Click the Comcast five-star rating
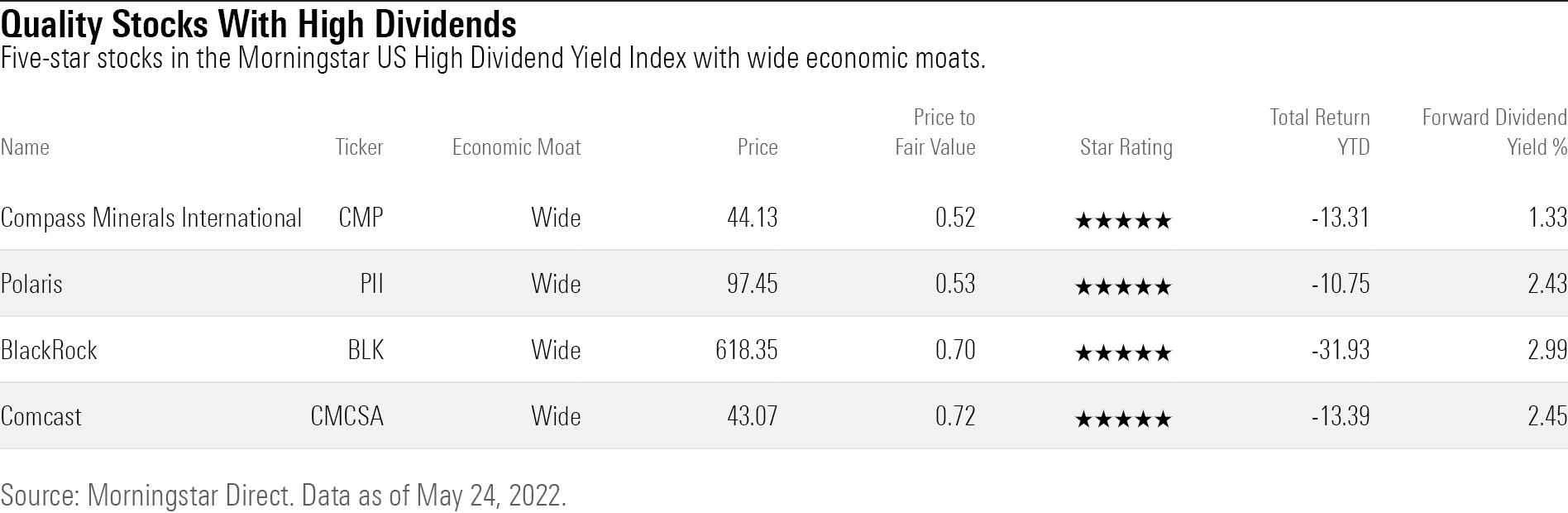This screenshot has width=1568, height=513. tap(1122, 419)
